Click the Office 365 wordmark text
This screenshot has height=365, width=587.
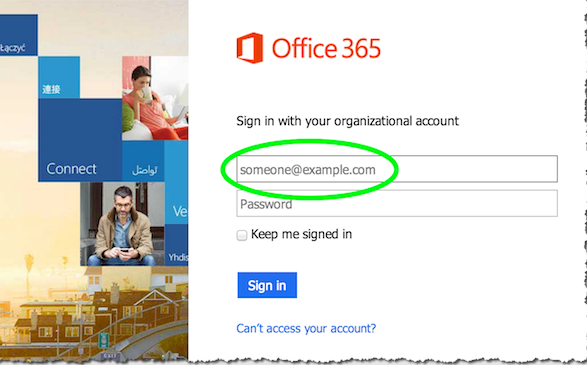[x=326, y=49]
